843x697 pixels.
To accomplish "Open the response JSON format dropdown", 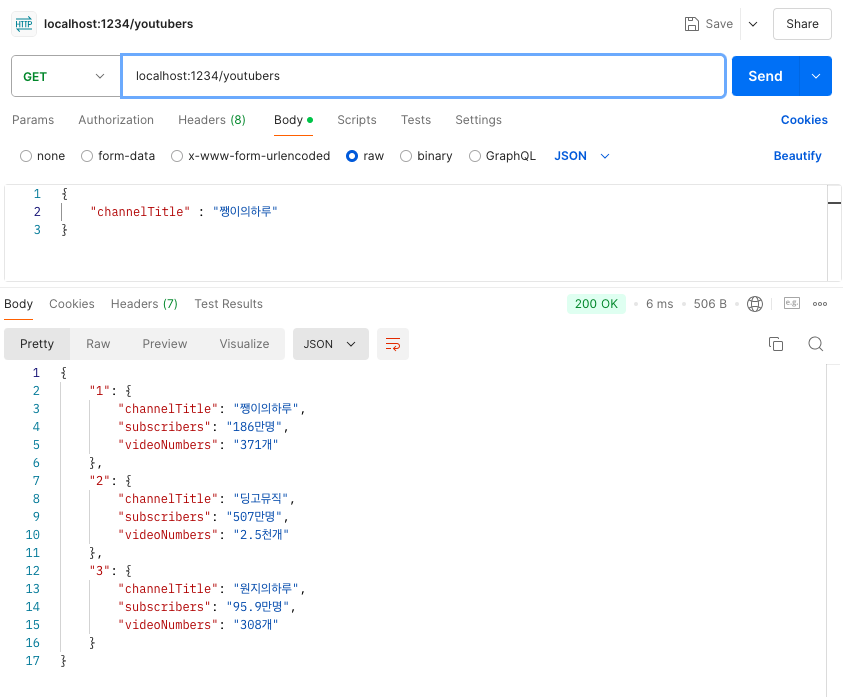I will 331,344.
